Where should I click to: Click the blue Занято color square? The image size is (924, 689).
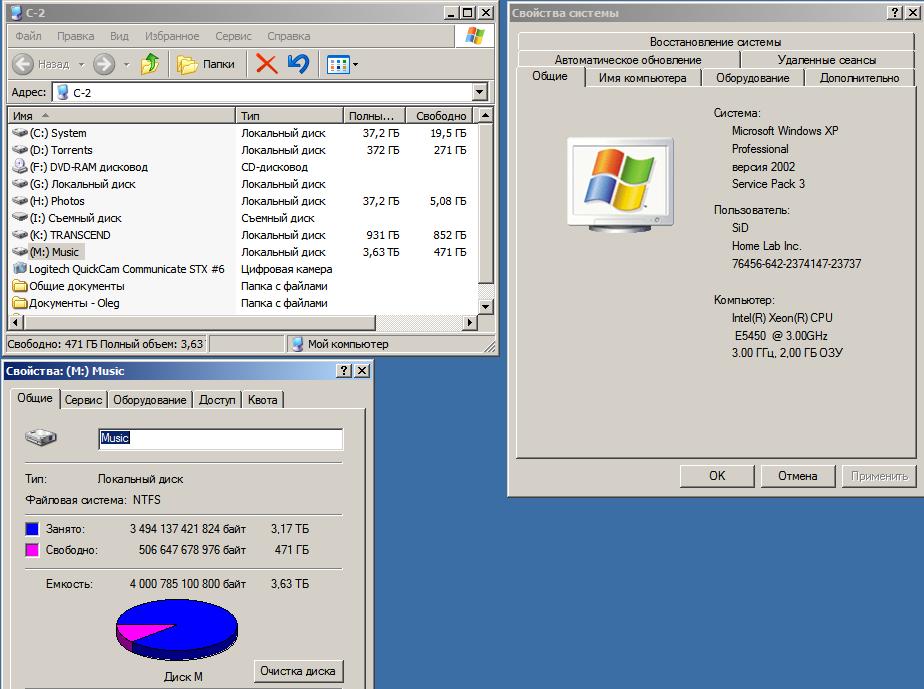tap(32, 529)
